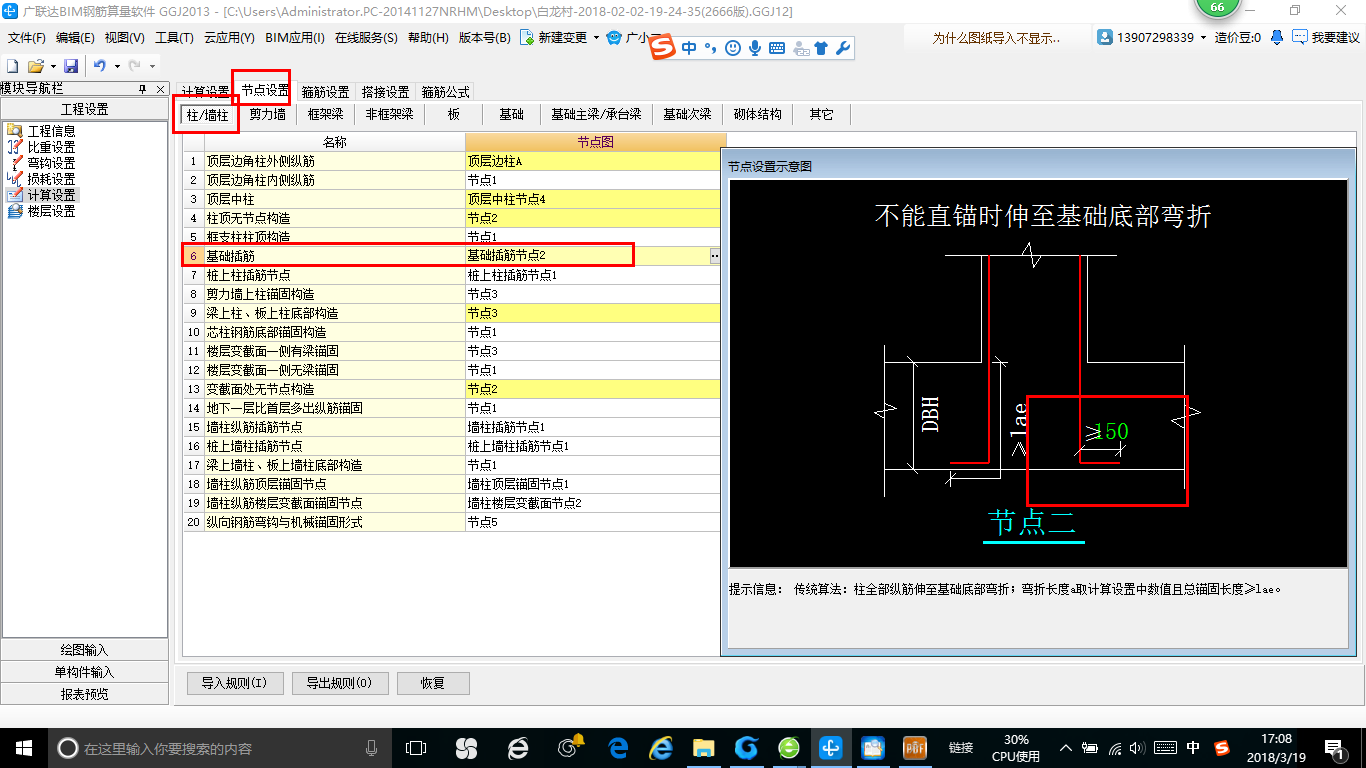
Task: Click the Undo arrow icon
Action: click(100, 66)
